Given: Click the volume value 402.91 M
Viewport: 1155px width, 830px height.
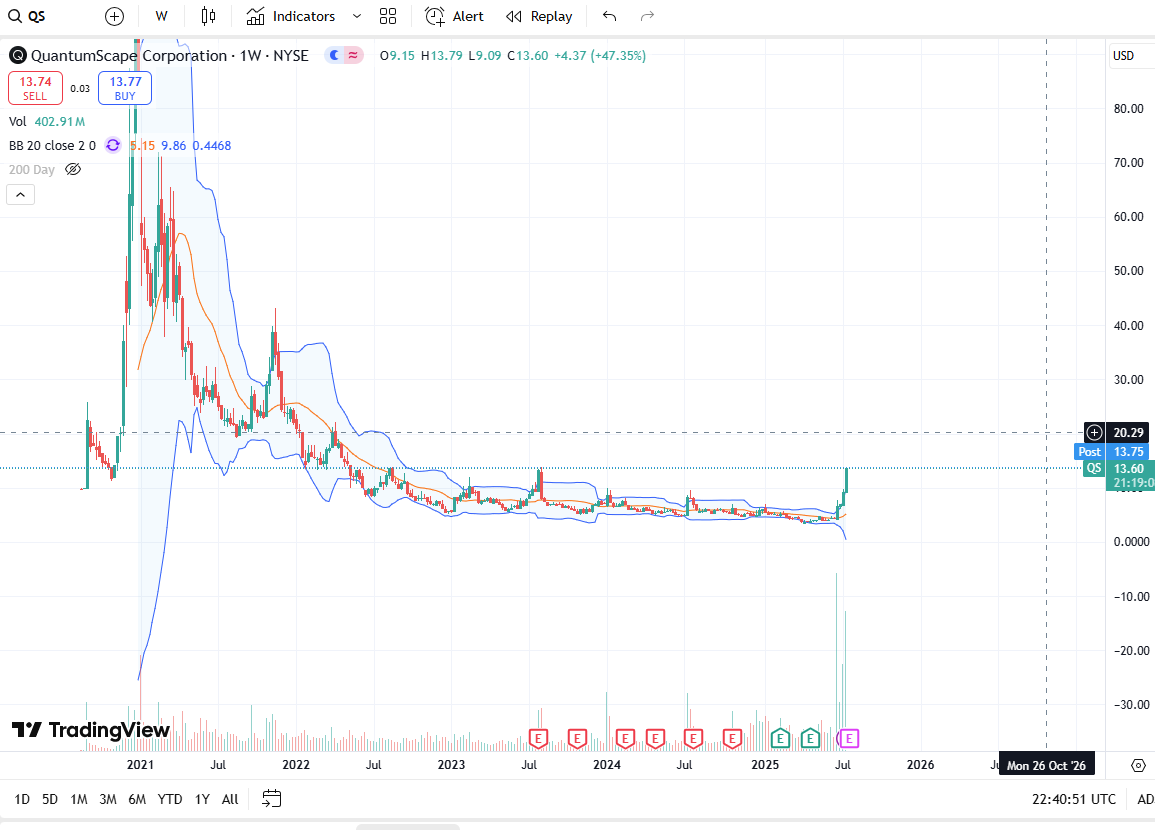Looking at the screenshot, I should click(60, 122).
